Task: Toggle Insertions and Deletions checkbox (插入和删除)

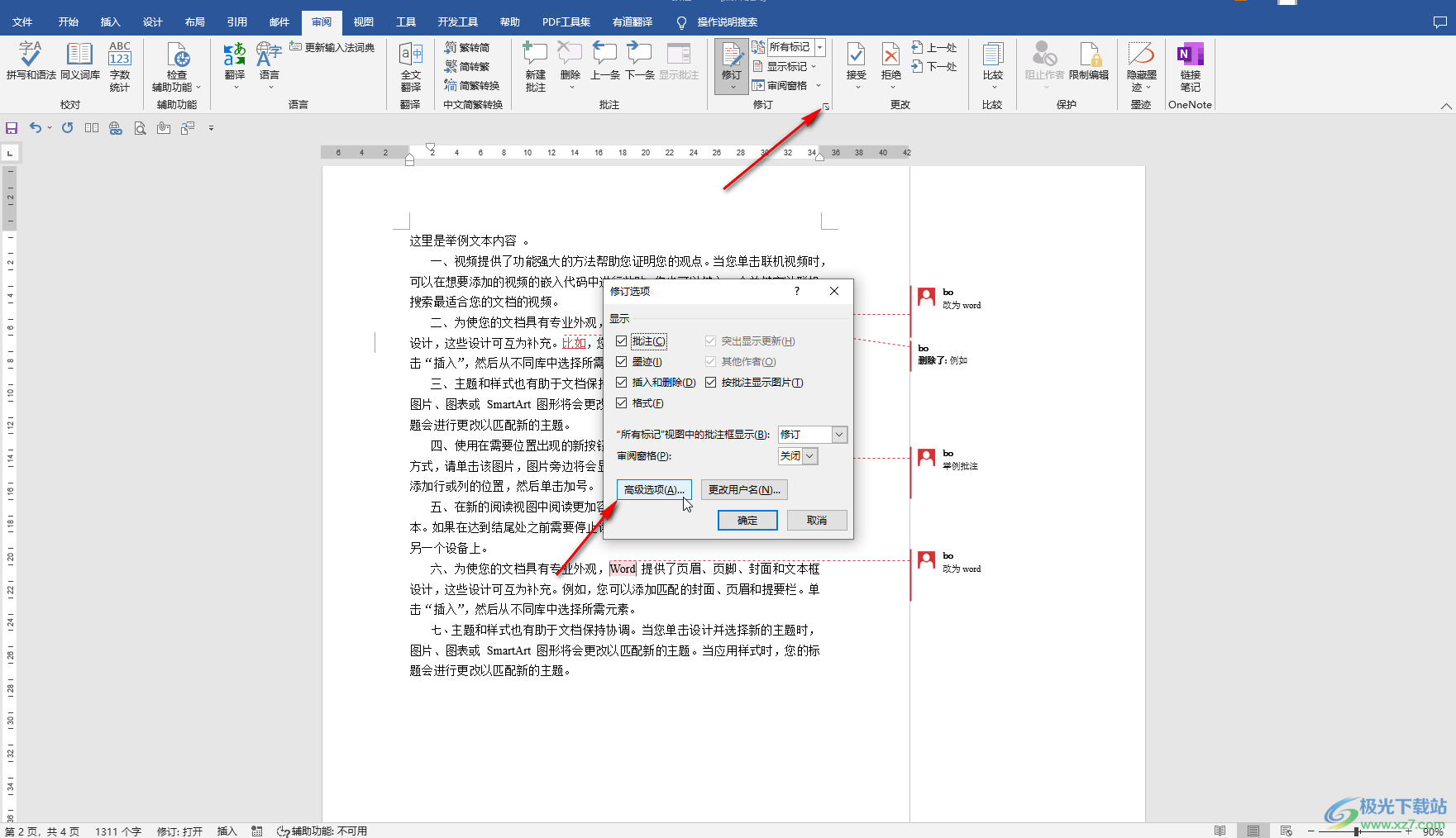Action: tap(622, 383)
